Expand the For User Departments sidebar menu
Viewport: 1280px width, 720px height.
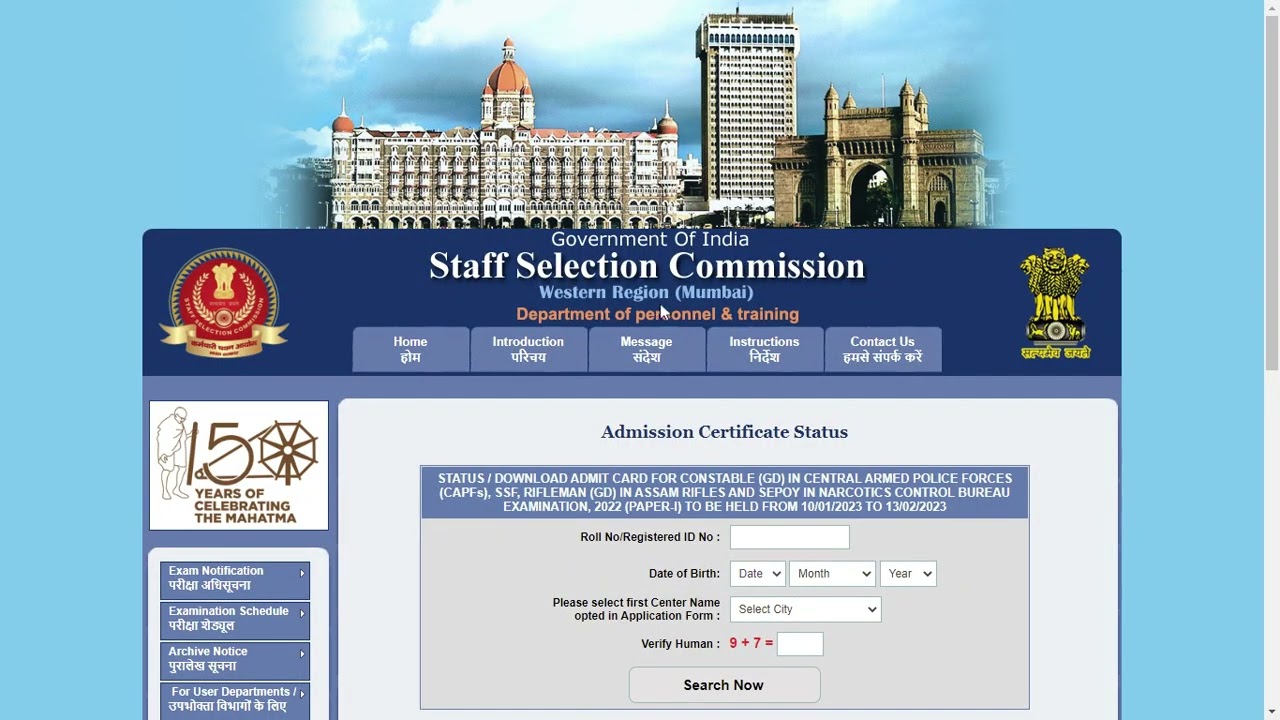click(x=235, y=699)
